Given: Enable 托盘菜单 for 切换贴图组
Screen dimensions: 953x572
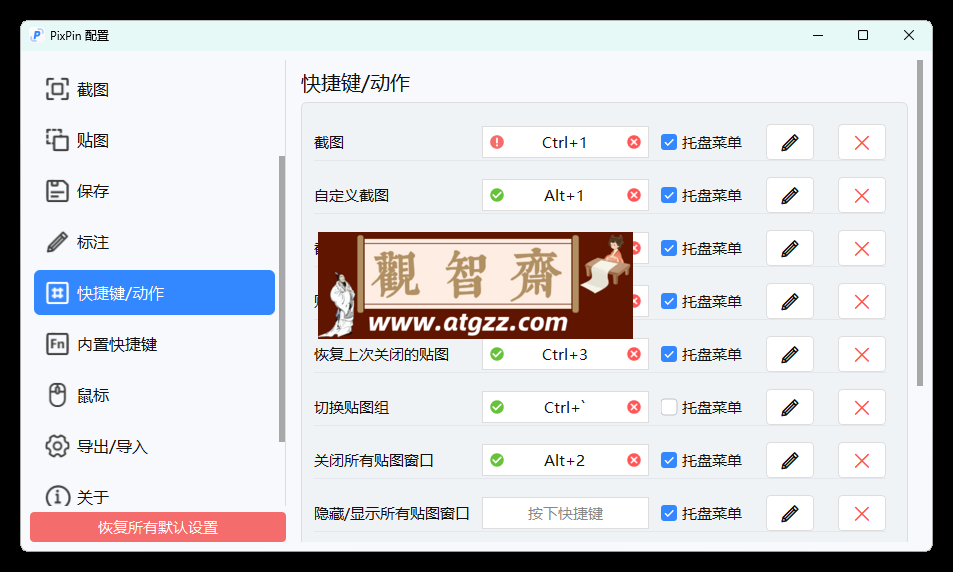Looking at the screenshot, I should [x=669, y=407].
